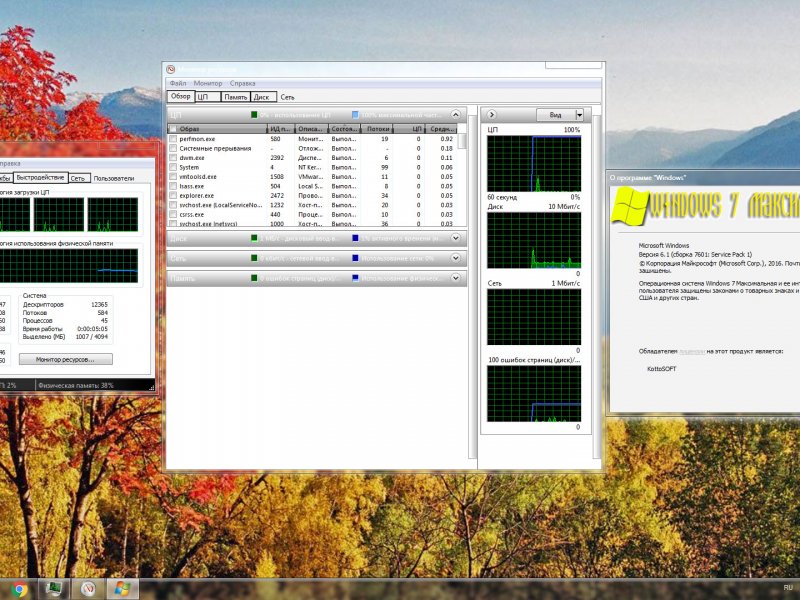Open the Монитор menu
The image size is (800, 600).
coord(208,83)
